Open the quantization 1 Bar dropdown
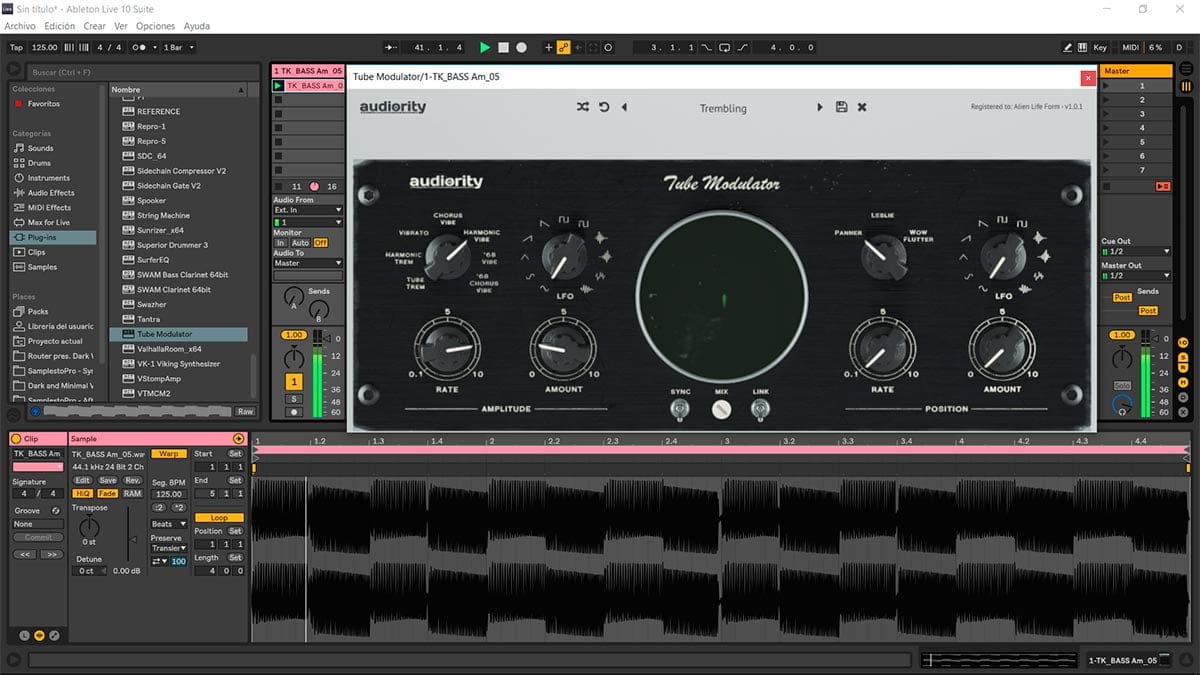Image resolution: width=1200 pixels, height=675 pixels. 178,47
